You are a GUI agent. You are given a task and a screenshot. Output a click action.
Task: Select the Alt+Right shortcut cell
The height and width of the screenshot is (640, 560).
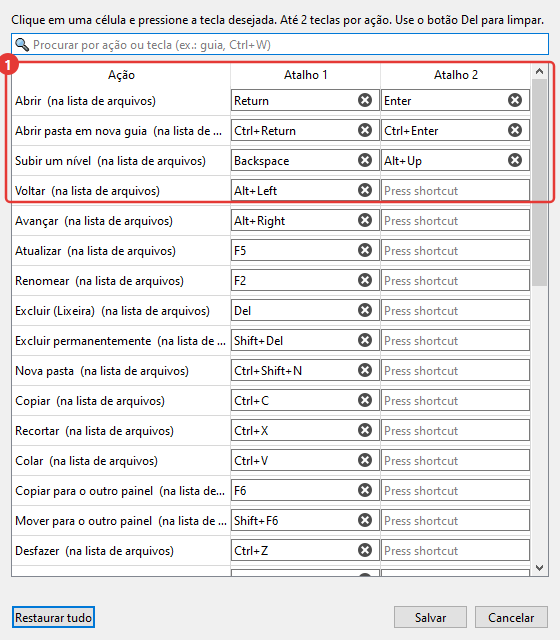point(305,220)
